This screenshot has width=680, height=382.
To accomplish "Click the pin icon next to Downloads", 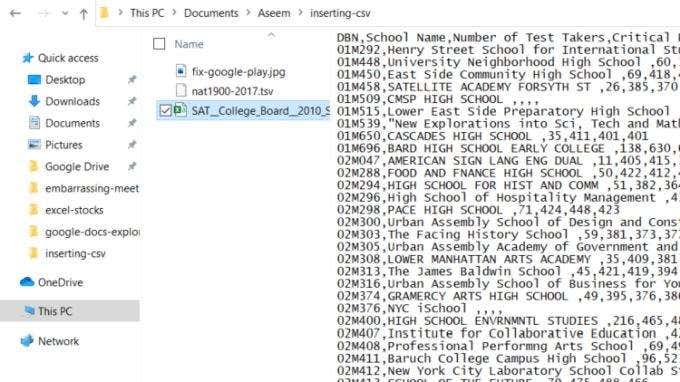I will pyautogui.click(x=132, y=101).
